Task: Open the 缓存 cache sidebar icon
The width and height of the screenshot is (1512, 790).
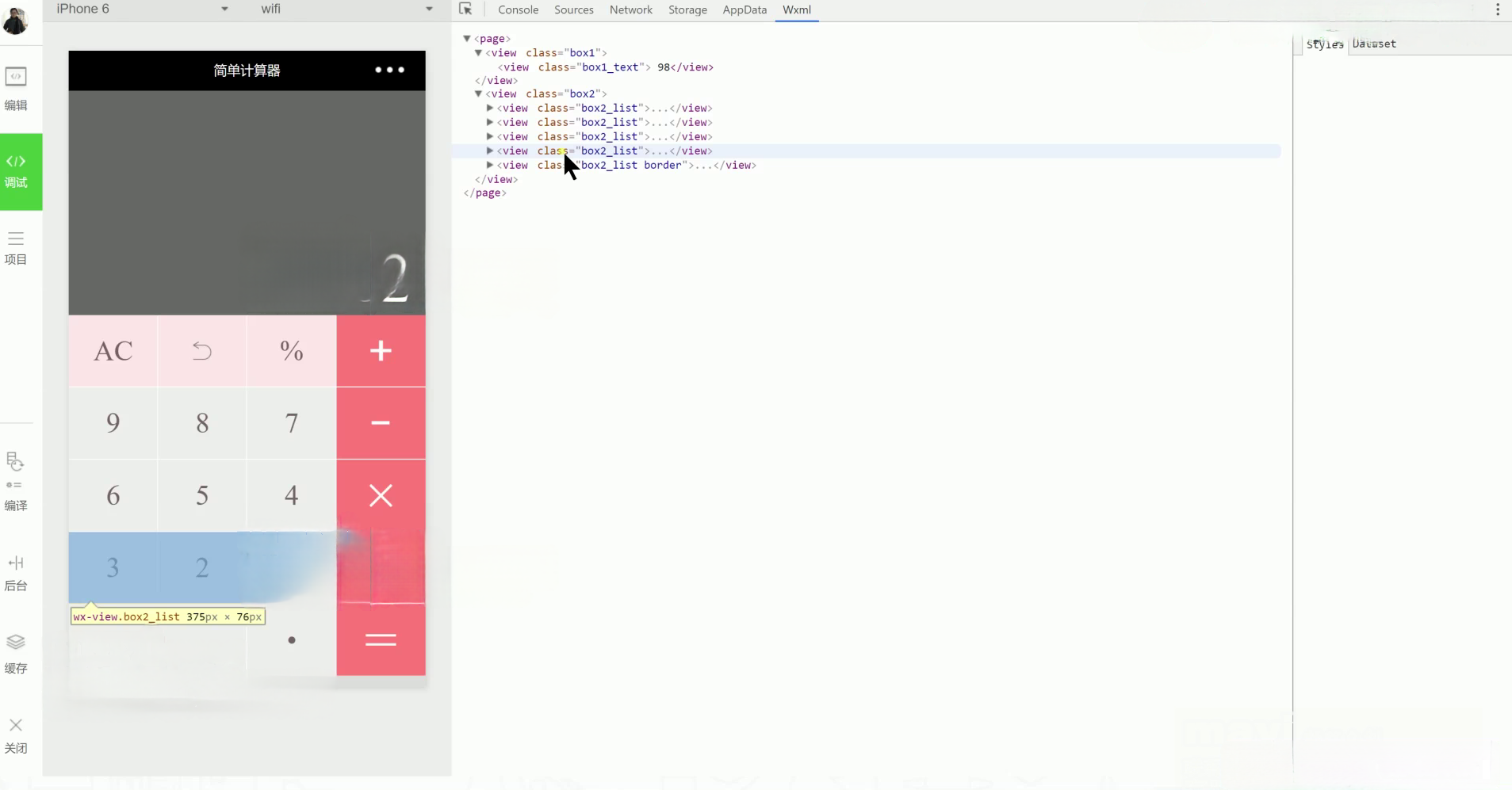Action: [16, 654]
